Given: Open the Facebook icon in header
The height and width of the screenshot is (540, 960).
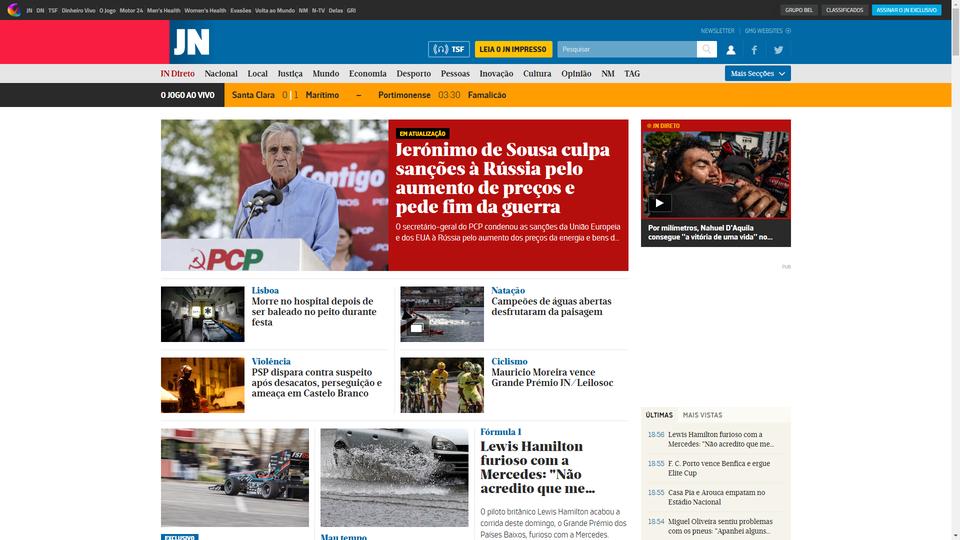Looking at the screenshot, I should [754, 50].
